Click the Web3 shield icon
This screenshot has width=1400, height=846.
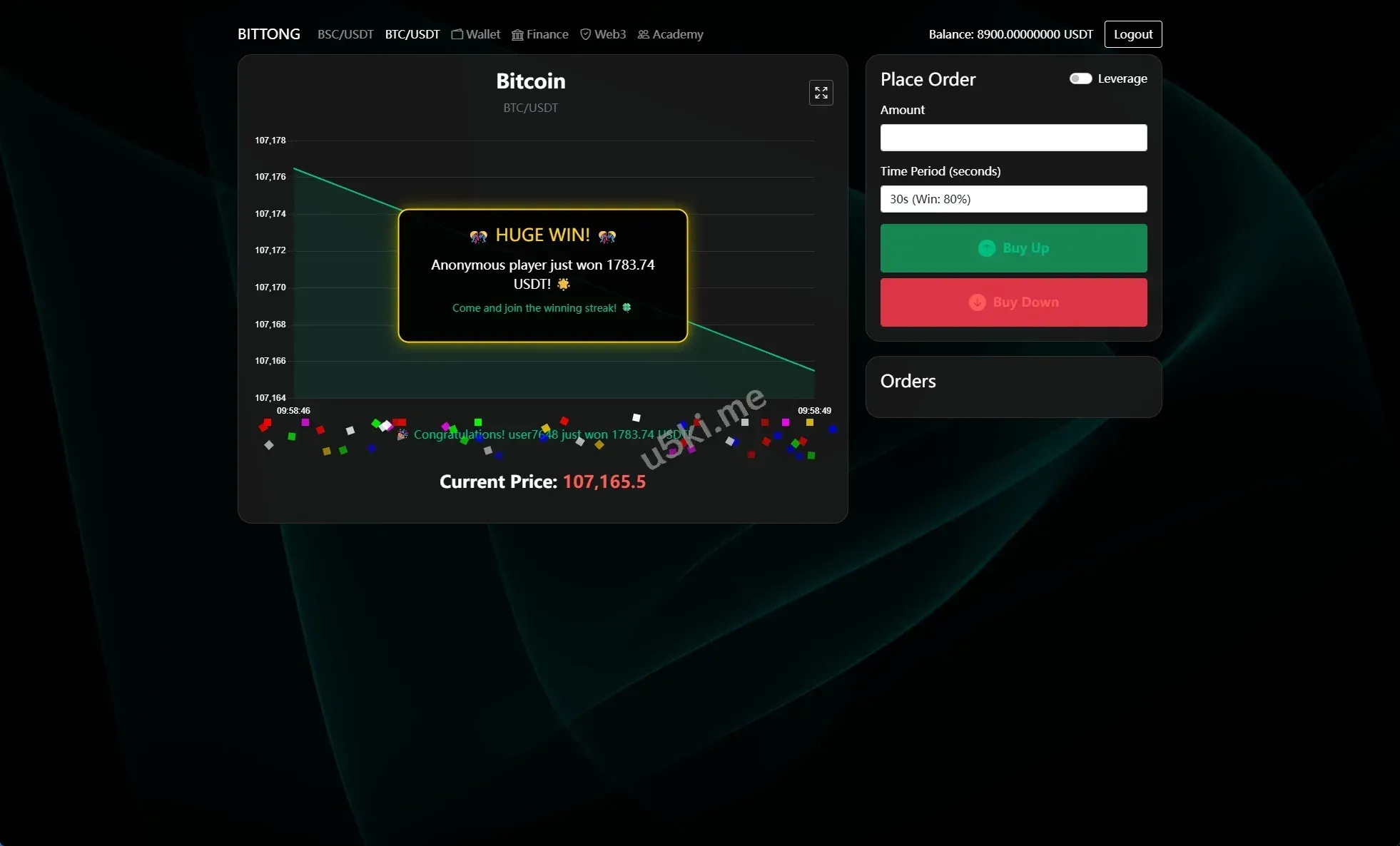(x=585, y=34)
